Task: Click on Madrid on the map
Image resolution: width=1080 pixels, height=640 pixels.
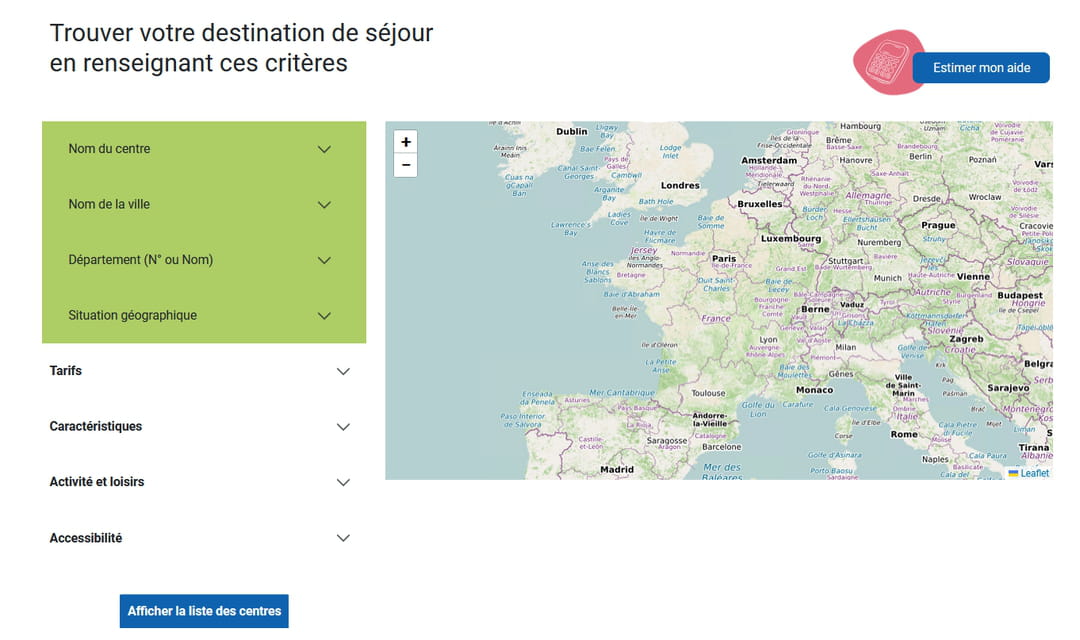Action: coord(617,469)
